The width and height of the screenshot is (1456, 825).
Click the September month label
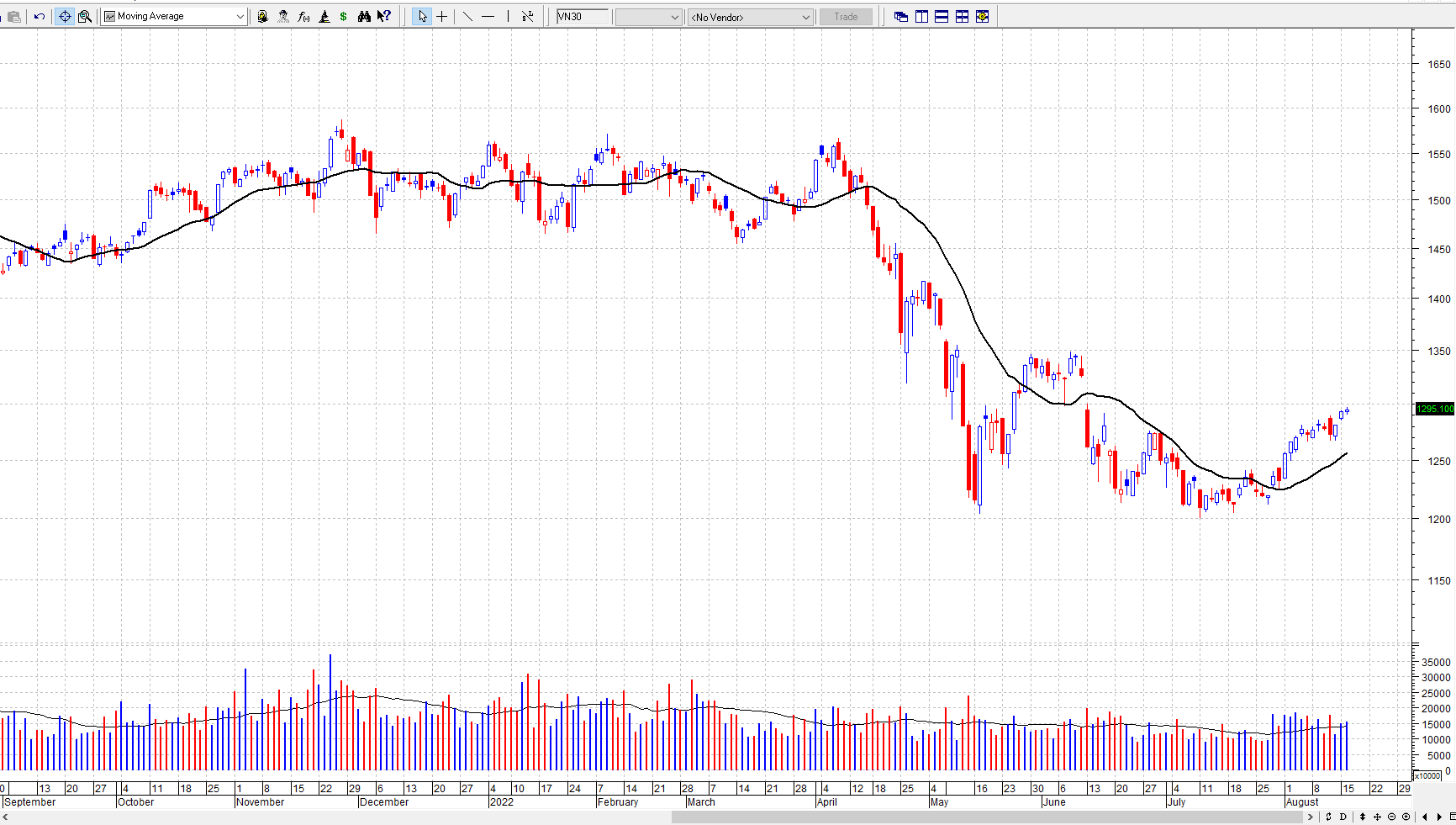29,802
